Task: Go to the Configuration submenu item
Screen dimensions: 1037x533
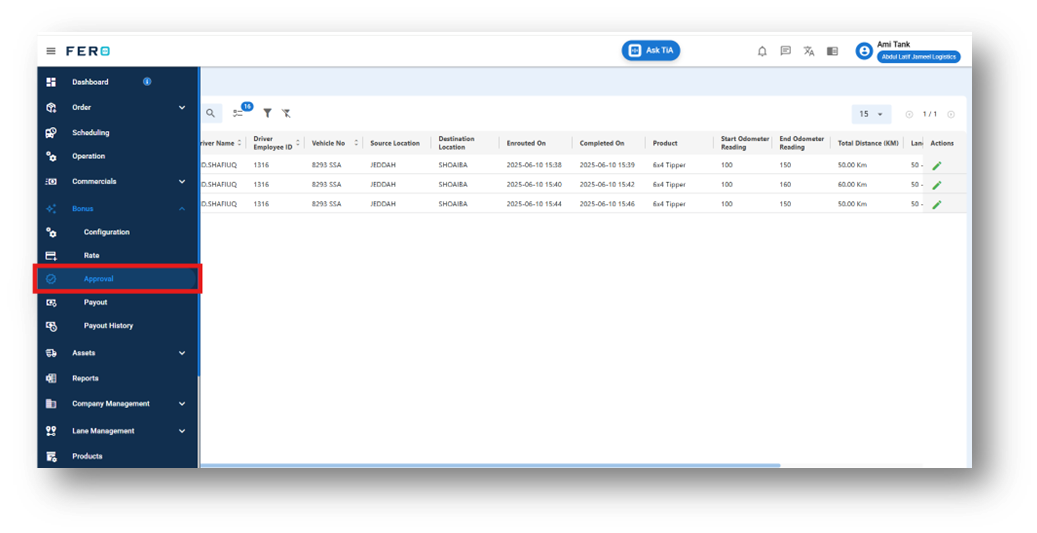Action: point(106,232)
